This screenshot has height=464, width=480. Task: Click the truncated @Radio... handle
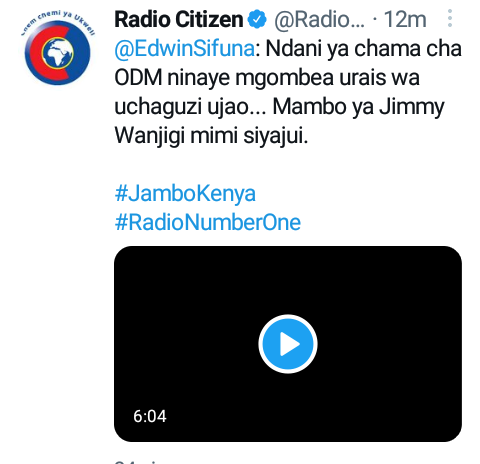[319, 20]
